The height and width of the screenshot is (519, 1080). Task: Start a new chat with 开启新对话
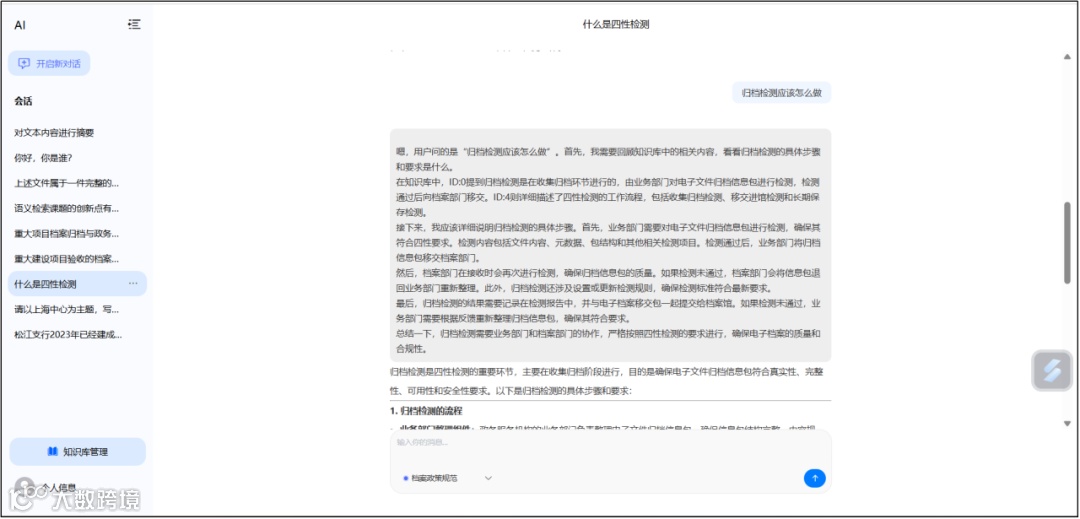pos(49,63)
